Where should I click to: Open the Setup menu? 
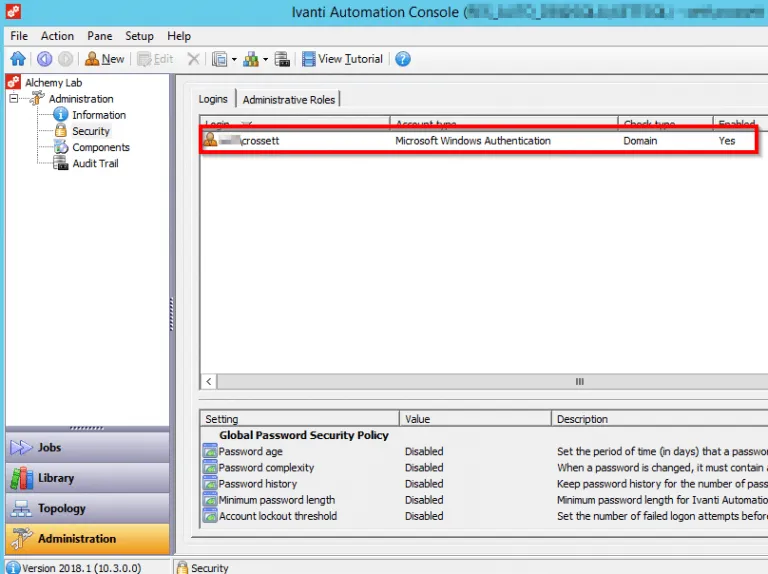139,36
